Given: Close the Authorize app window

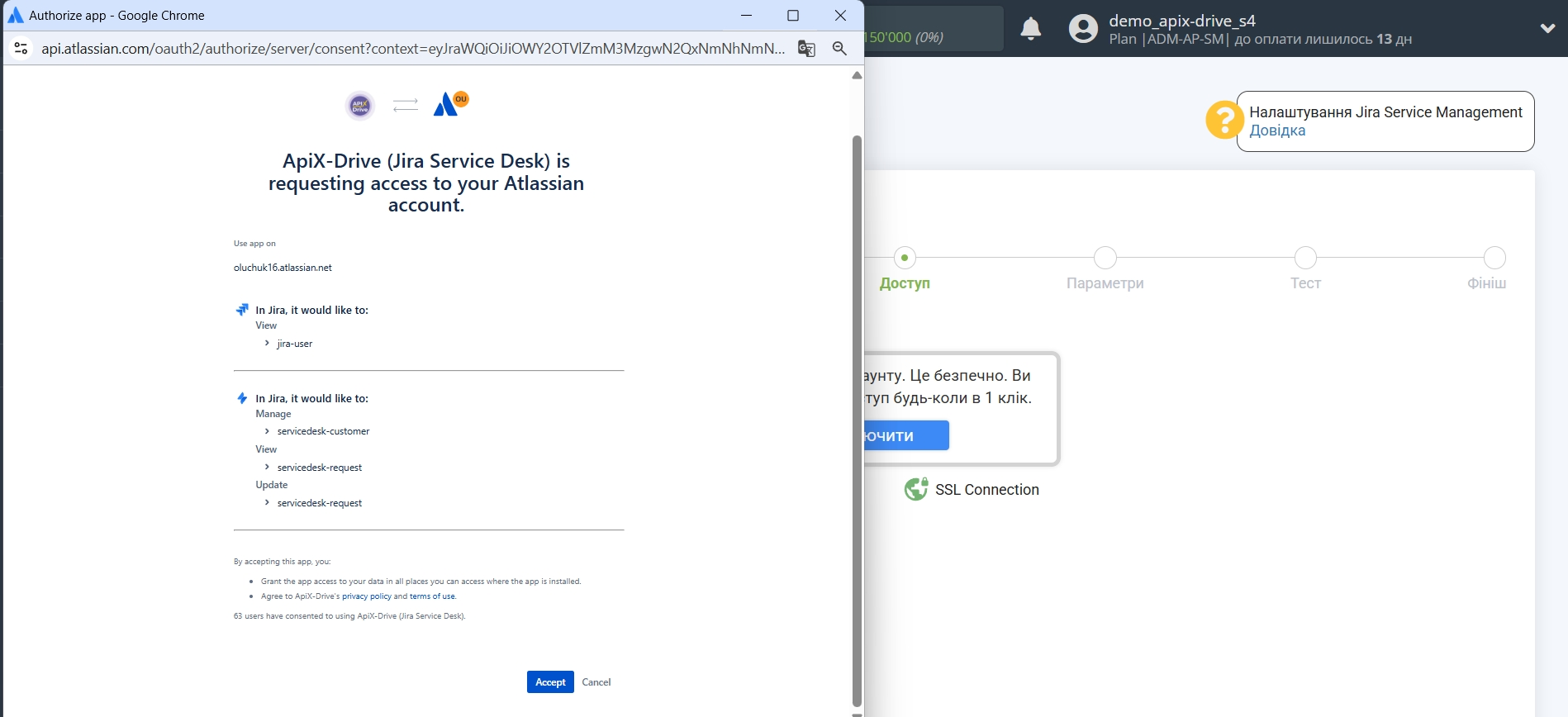Looking at the screenshot, I should (x=840, y=15).
